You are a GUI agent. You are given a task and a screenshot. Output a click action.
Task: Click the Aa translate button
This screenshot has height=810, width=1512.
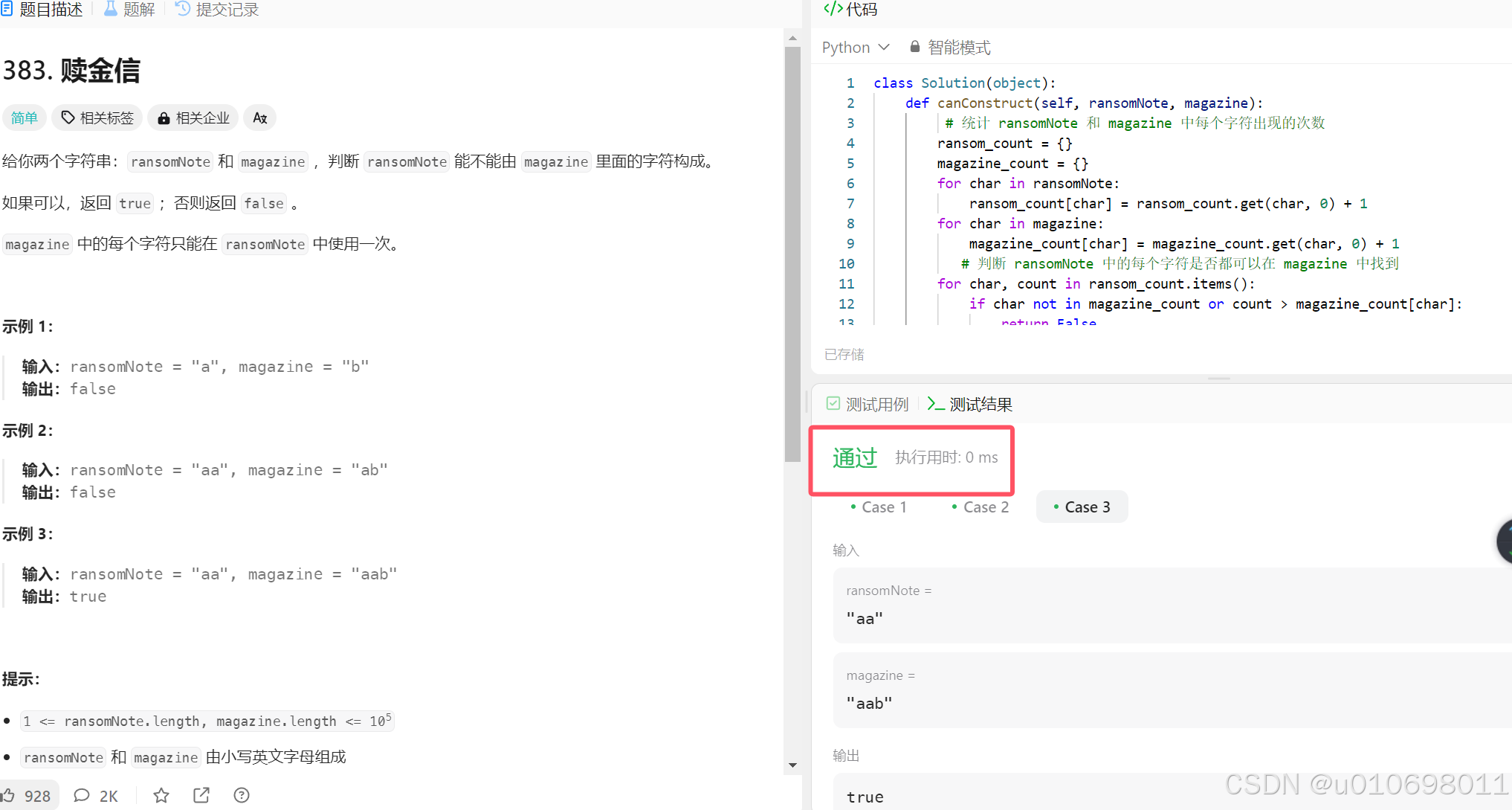pyautogui.click(x=259, y=118)
